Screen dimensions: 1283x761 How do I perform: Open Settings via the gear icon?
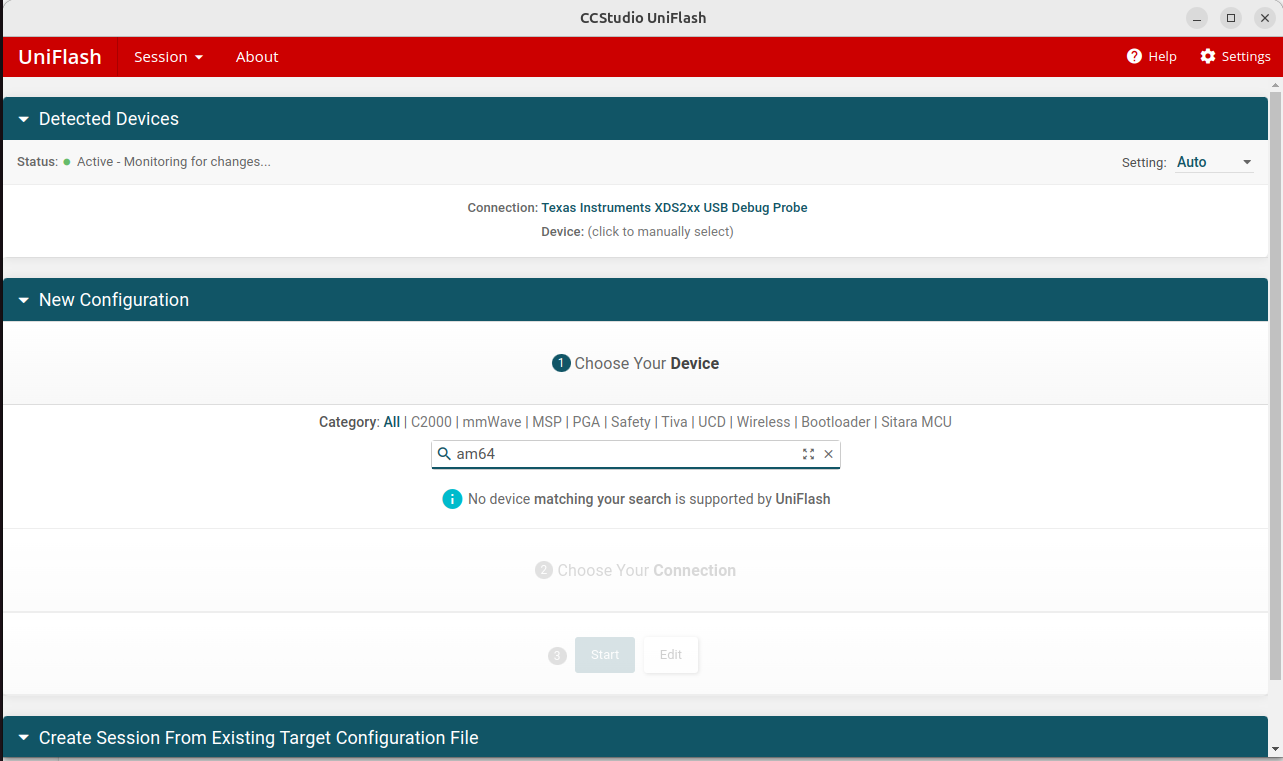tap(1208, 57)
